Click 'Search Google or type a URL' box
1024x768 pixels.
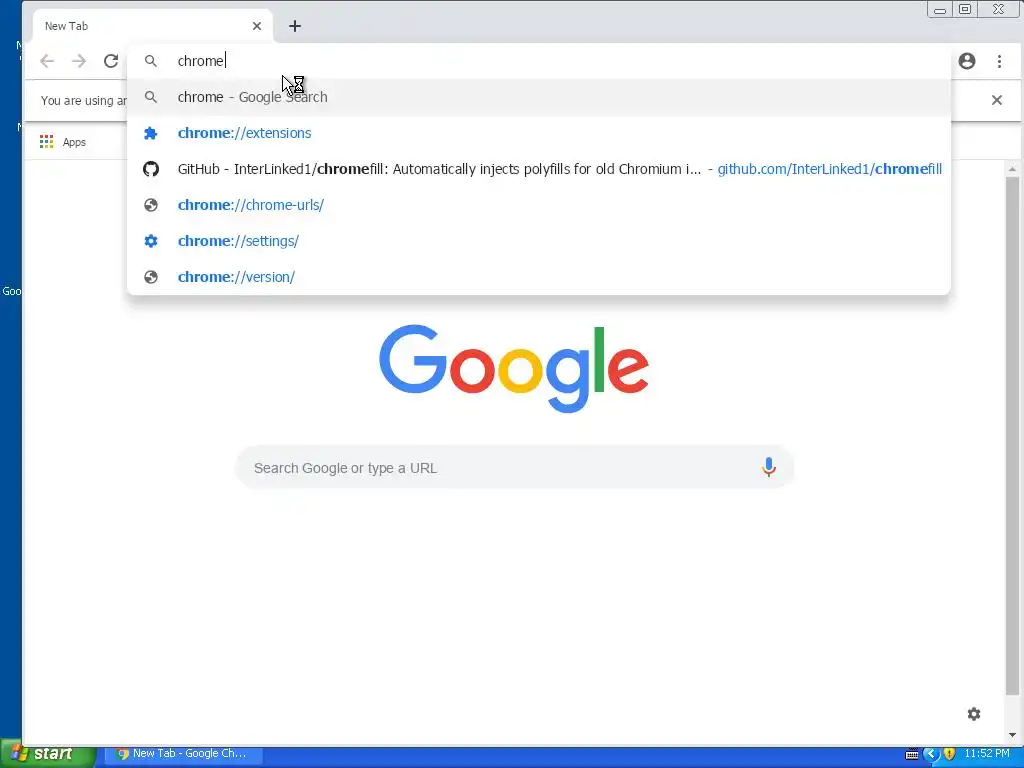click(514, 468)
